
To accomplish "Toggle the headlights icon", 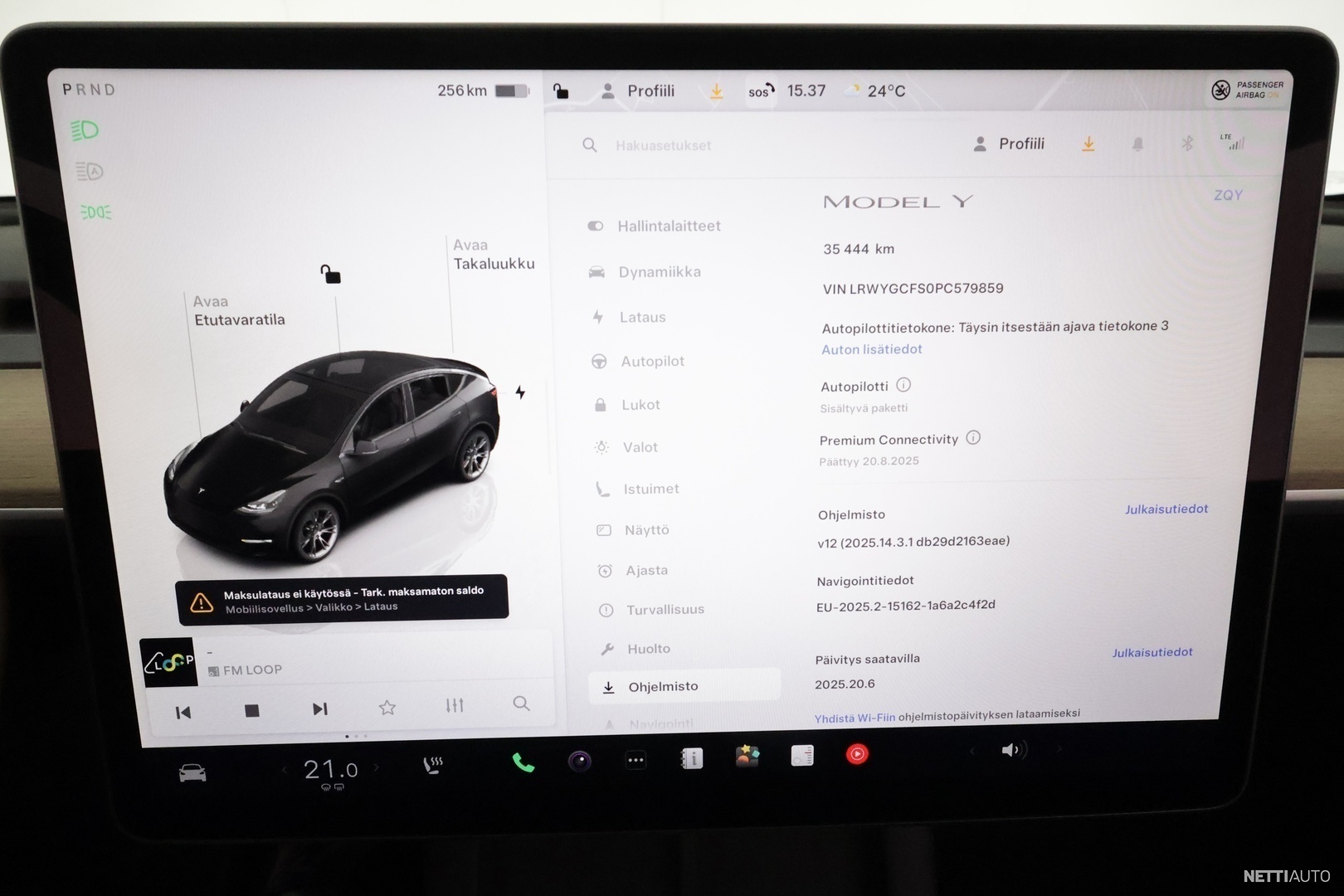I will point(85,130).
